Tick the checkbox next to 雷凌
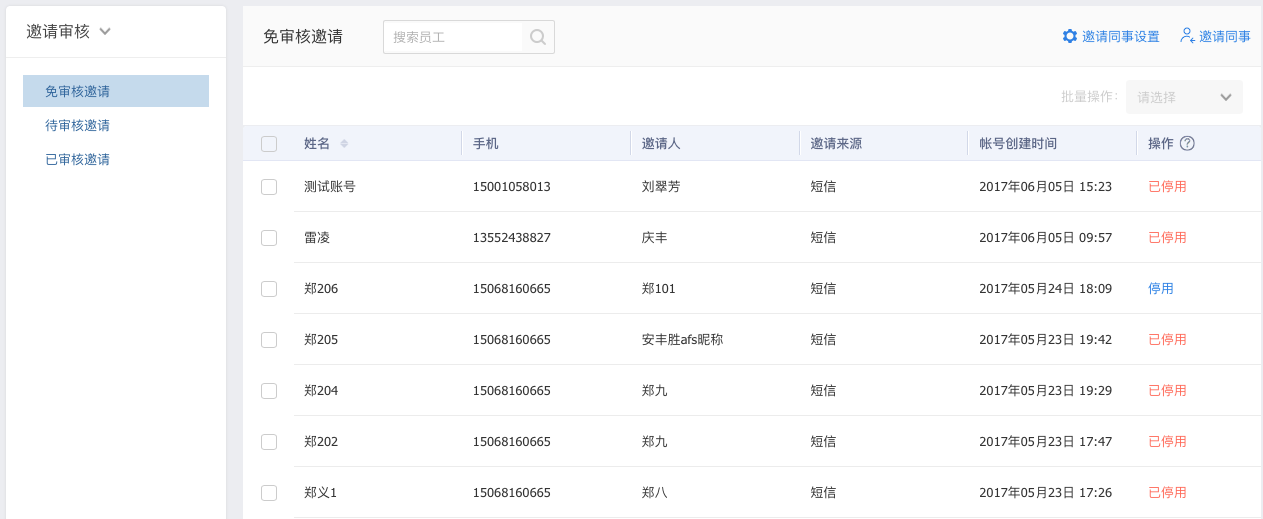This screenshot has height=519, width=1263. pos(269,238)
